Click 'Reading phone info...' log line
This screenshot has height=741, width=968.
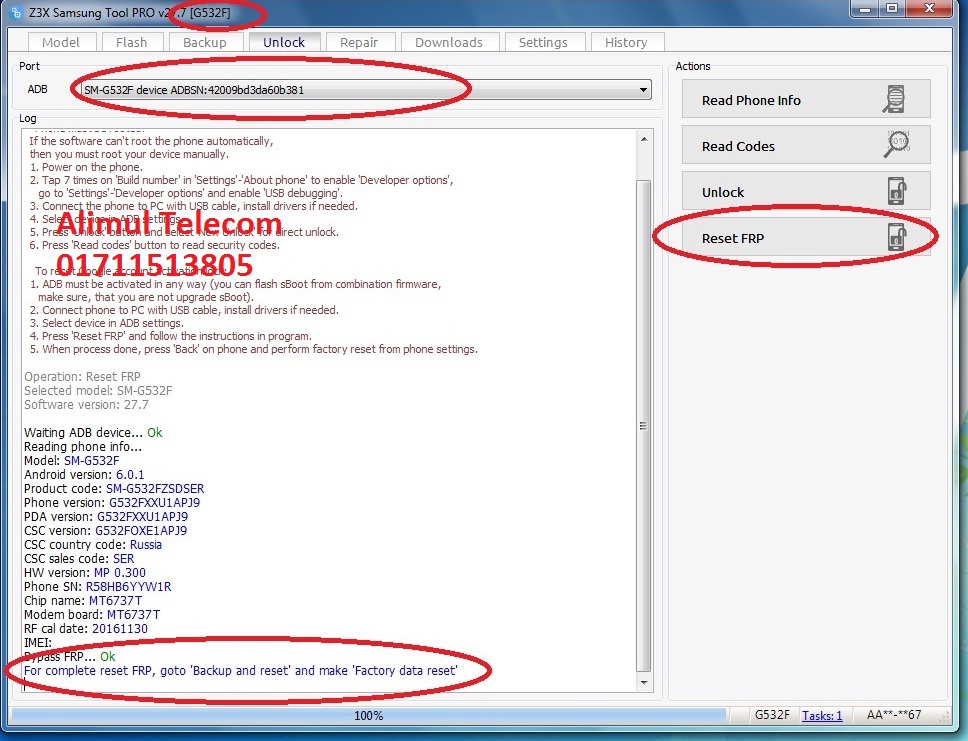tap(83, 446)
